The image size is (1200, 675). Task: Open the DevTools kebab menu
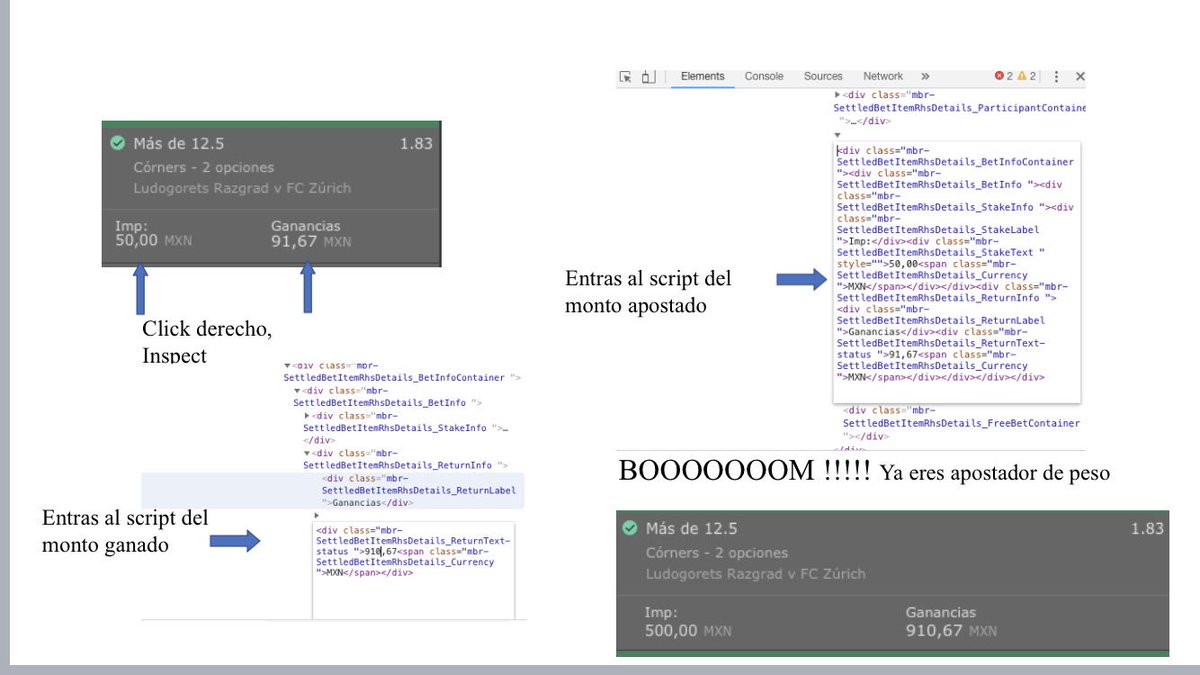[1058, 76]
